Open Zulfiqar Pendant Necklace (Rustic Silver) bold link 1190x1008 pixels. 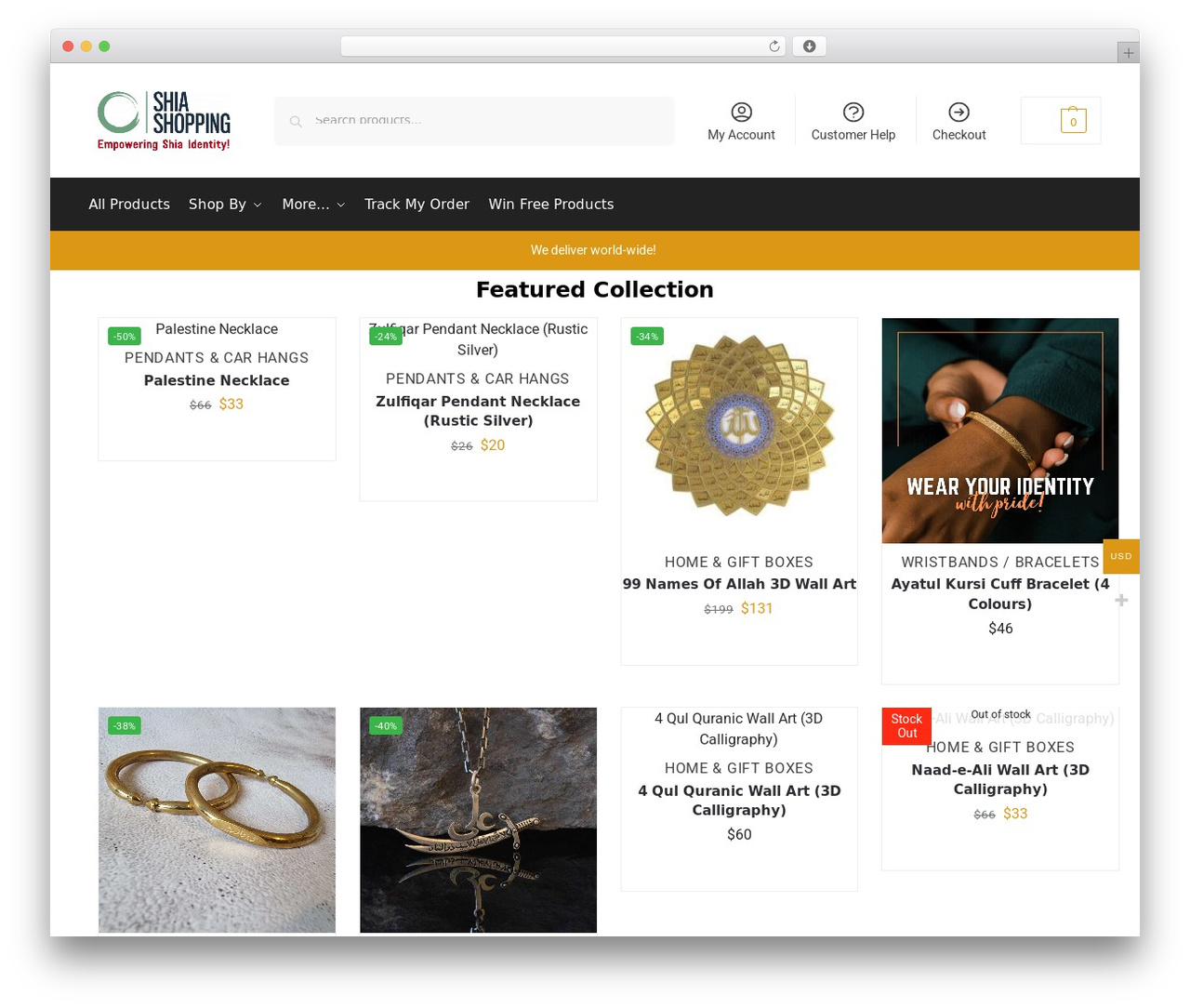[478, 411]
